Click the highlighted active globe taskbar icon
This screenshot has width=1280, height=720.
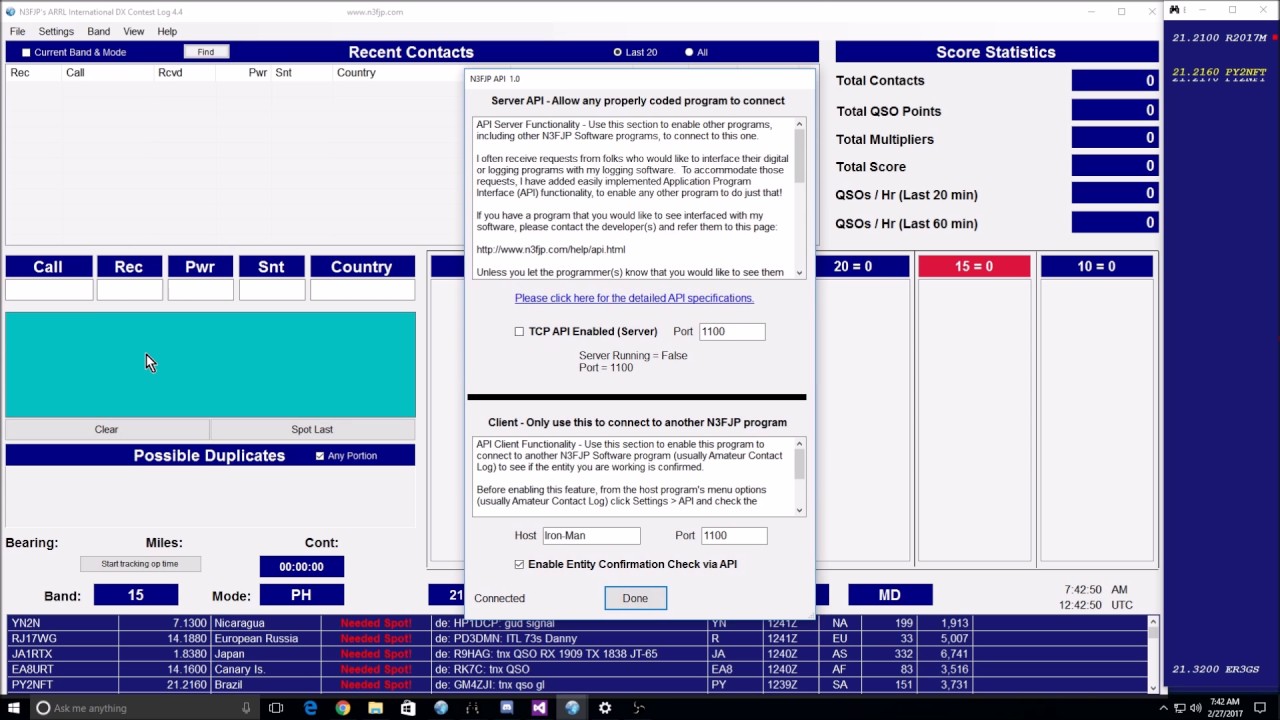572,708
